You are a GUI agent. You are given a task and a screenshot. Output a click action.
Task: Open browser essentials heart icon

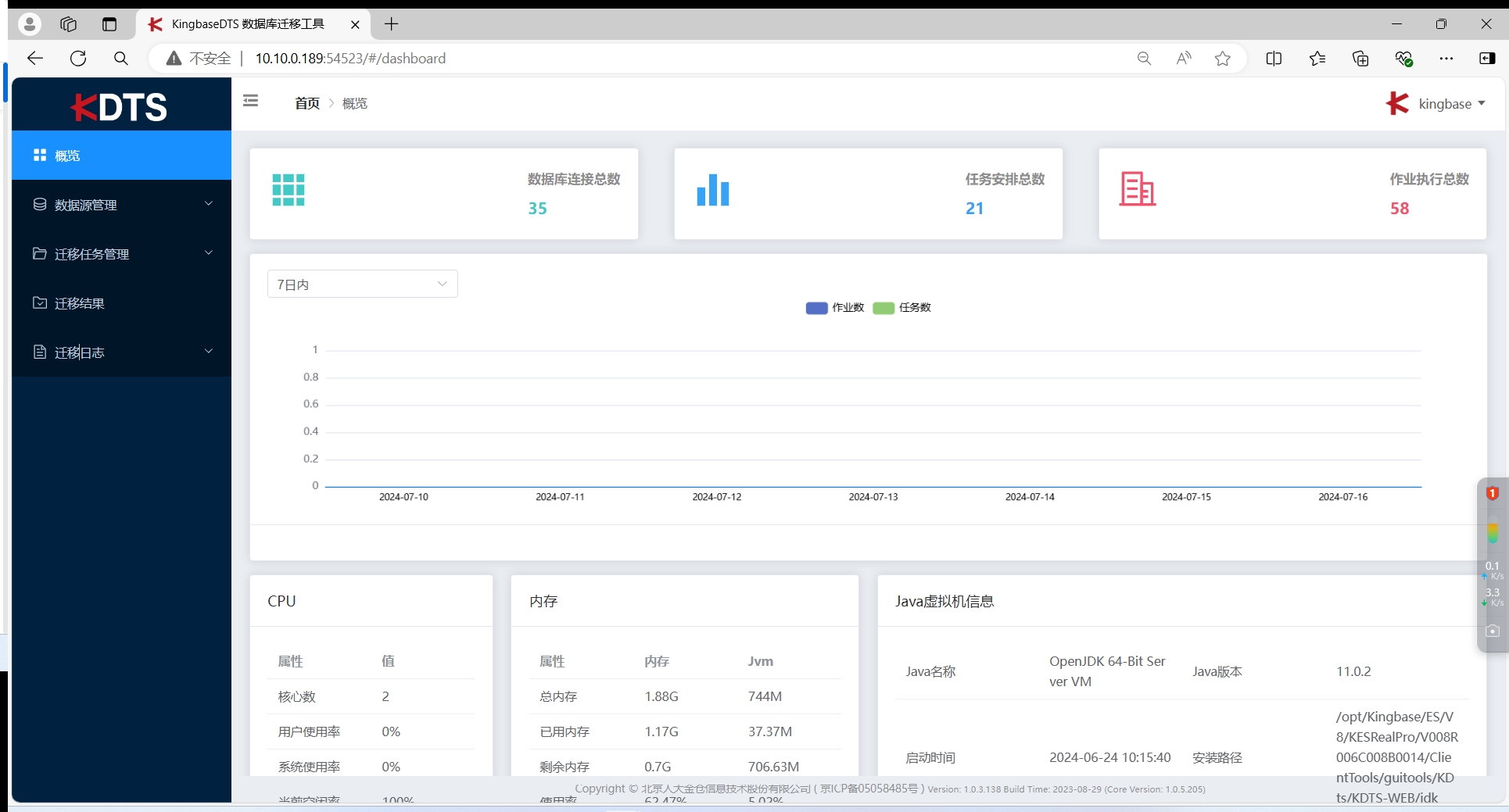pos(1403,59)
